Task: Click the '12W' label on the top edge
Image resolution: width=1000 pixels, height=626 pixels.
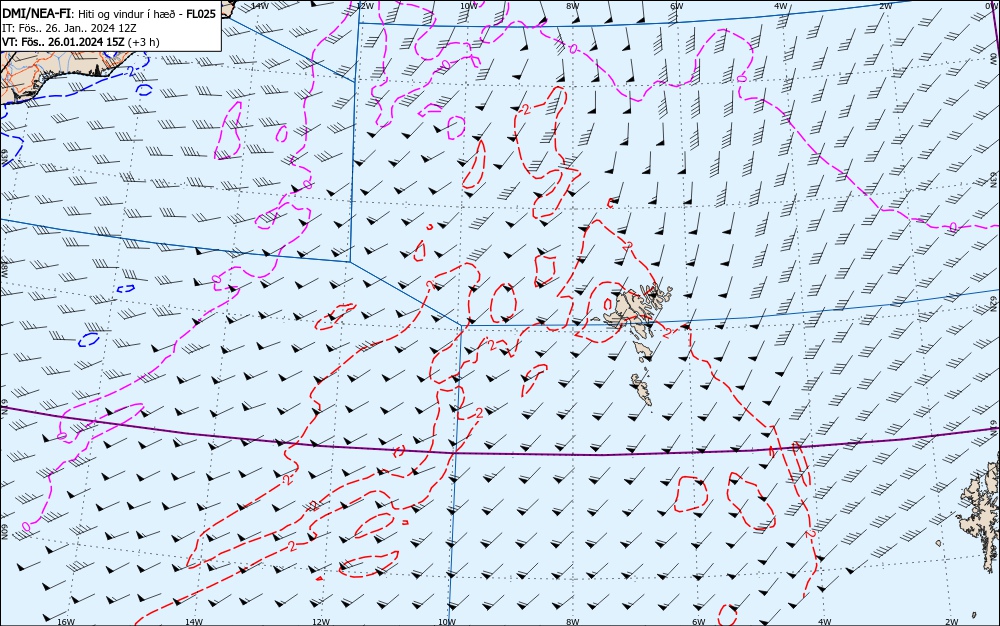Action: [x=364, y=6]
